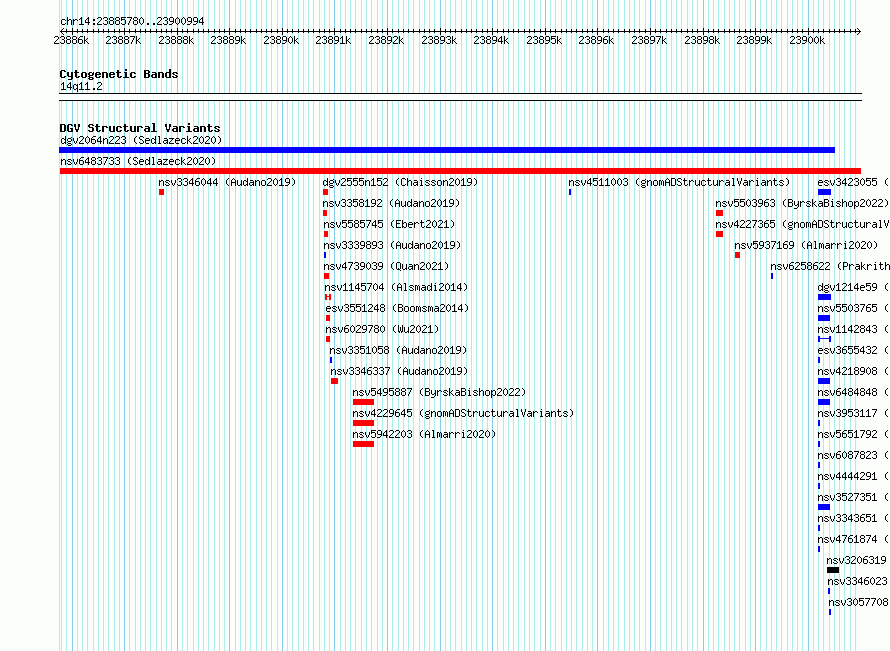Select nsv1145704 (Alsmadi2014) label

point(396,287)
